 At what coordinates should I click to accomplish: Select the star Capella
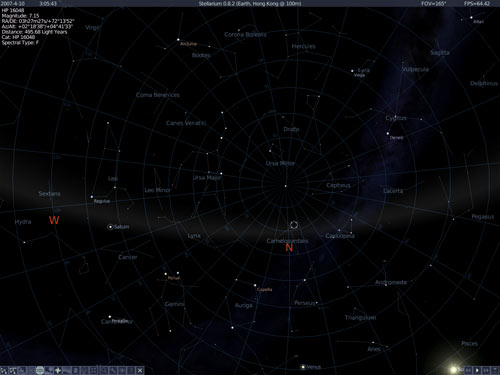pyautogui.click(x=255, y=285)
